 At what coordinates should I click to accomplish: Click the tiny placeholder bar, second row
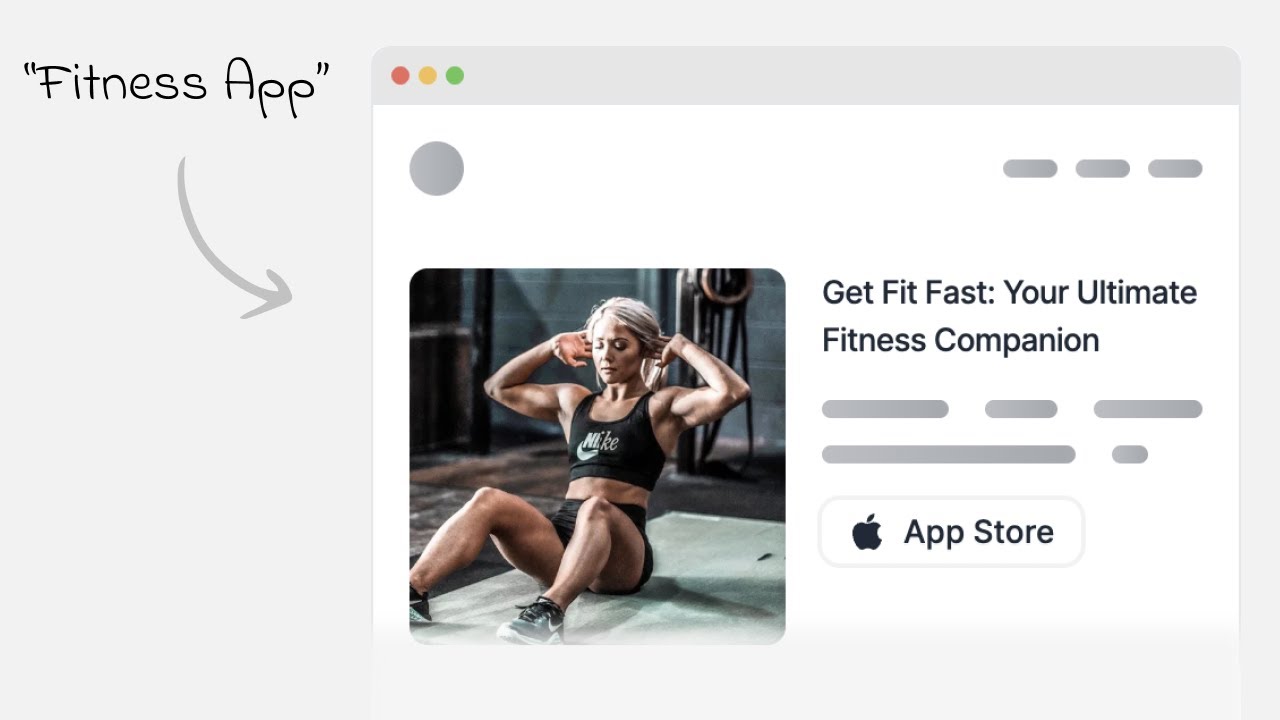point(1130,455)
